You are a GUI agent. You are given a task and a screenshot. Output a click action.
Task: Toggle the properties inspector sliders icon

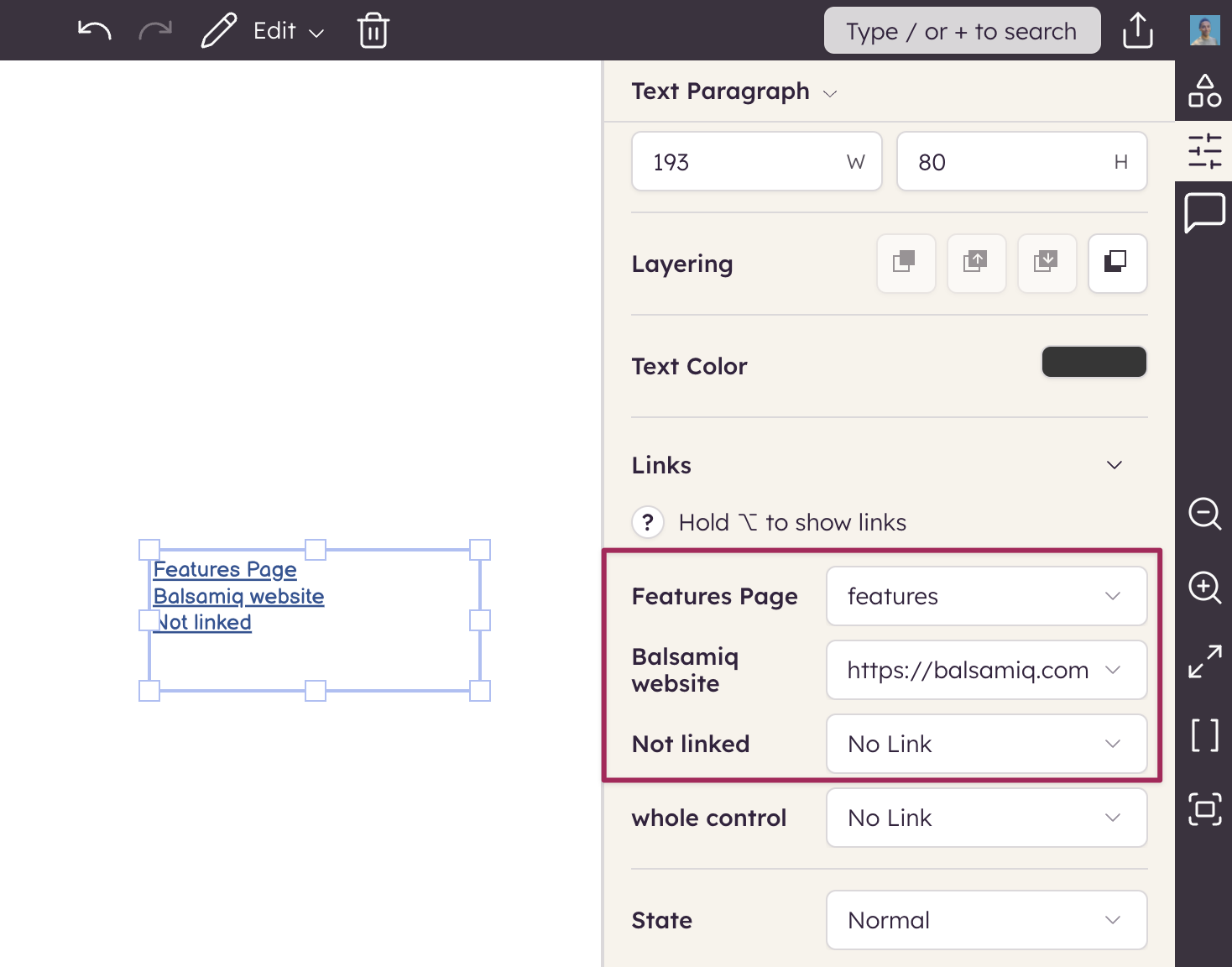point(1204,151)
